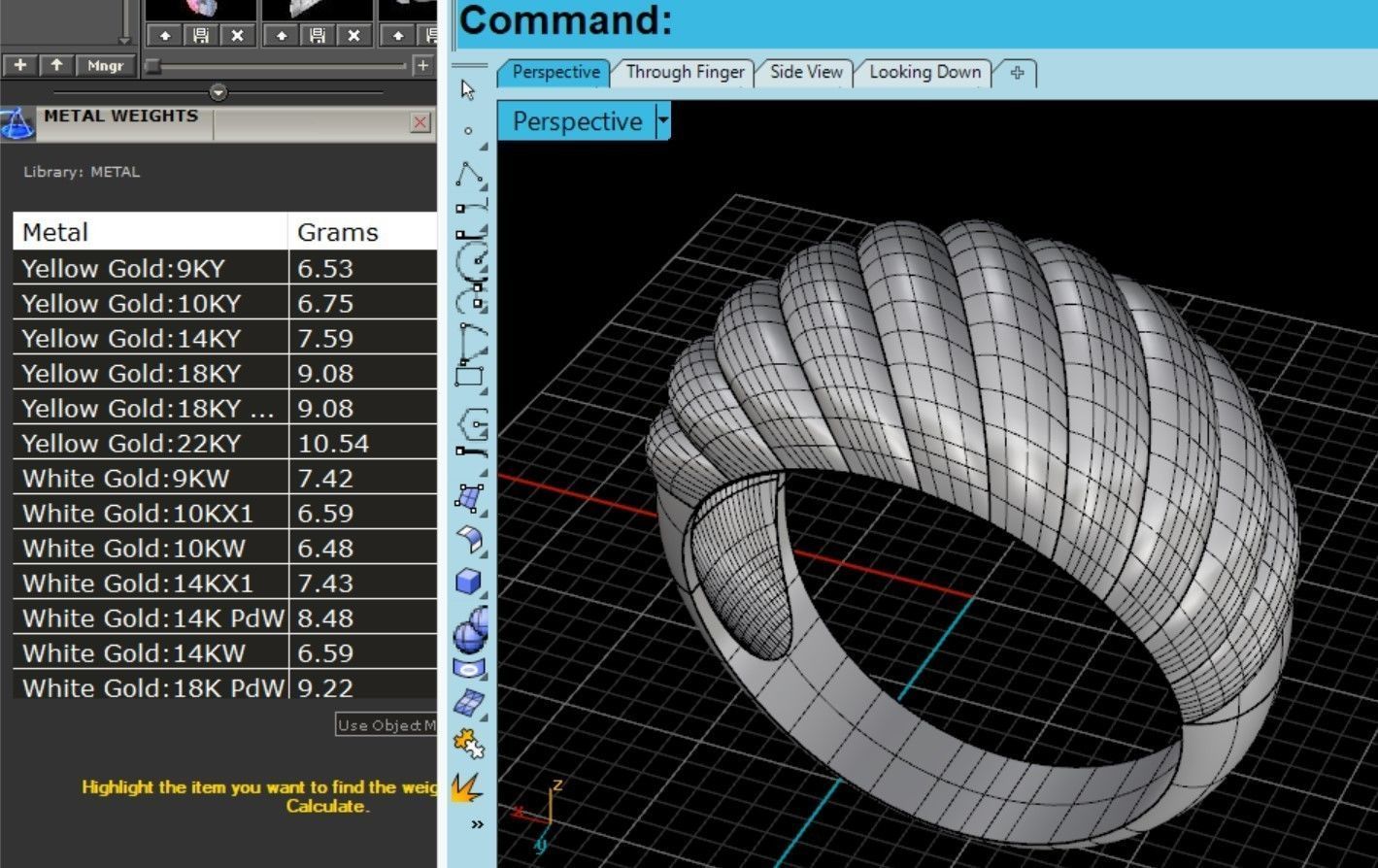Screen dimensions: 1378x868
Task: Select the Yellow Gold:14KY row
Action: 225,338
